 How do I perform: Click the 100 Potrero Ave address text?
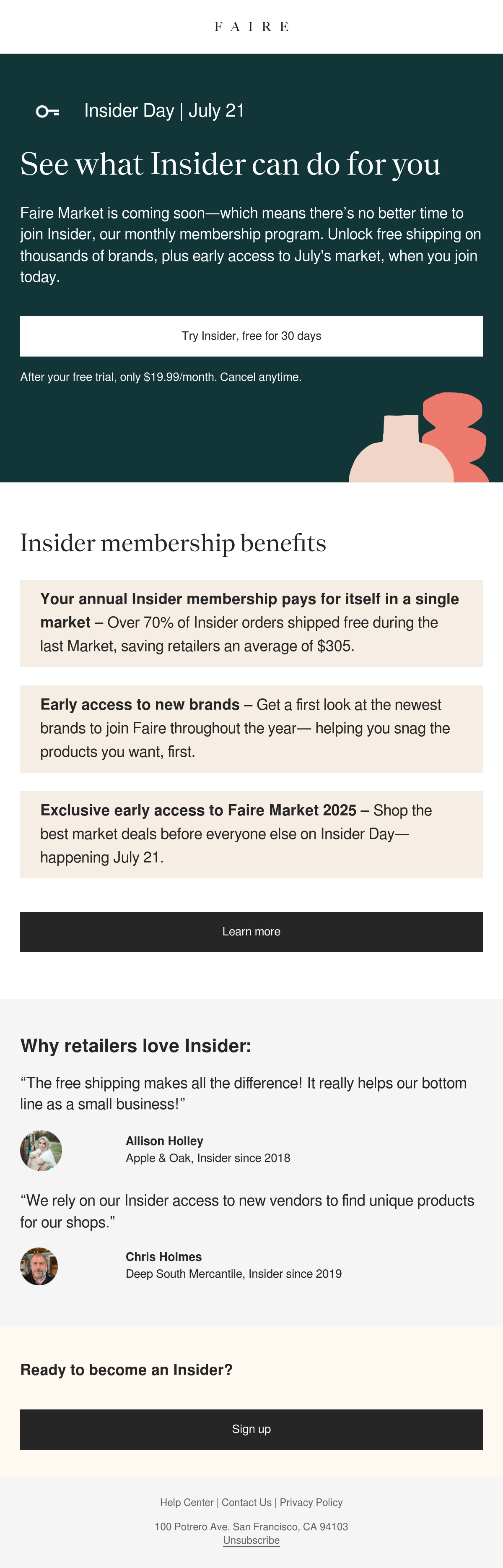[x=251, y=1526]
